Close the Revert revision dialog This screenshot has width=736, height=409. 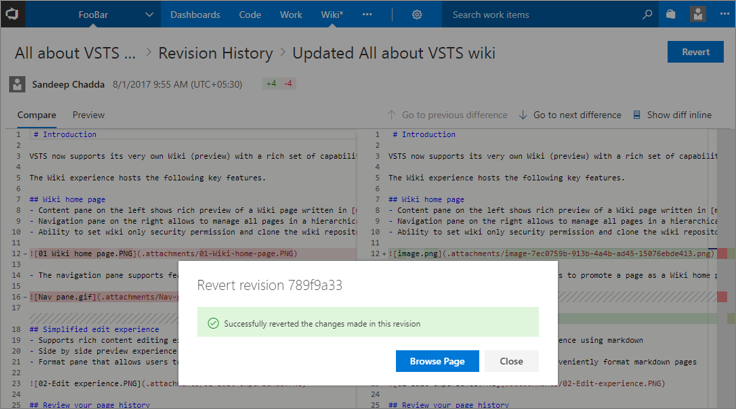point(511,361)
